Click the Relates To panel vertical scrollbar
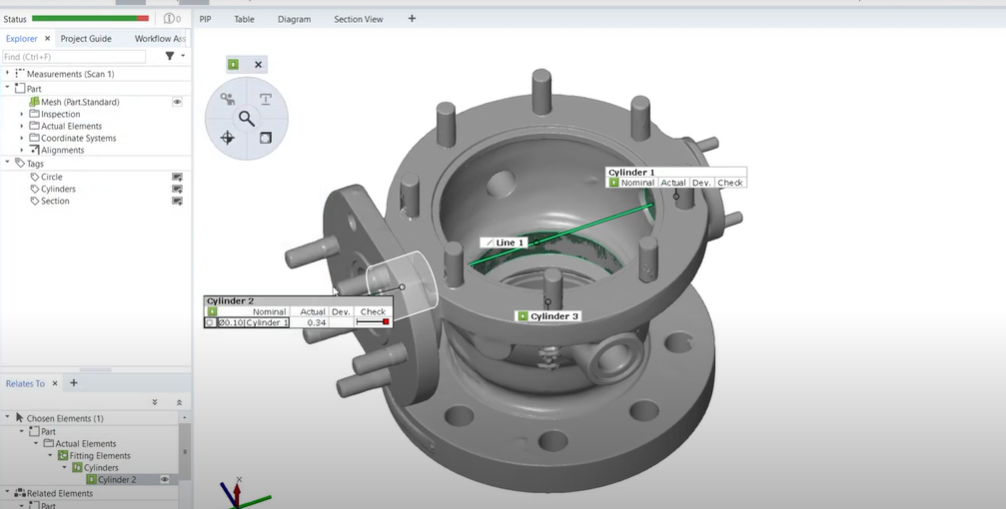Screen dimensions: 1006x509 coord(185,451)
